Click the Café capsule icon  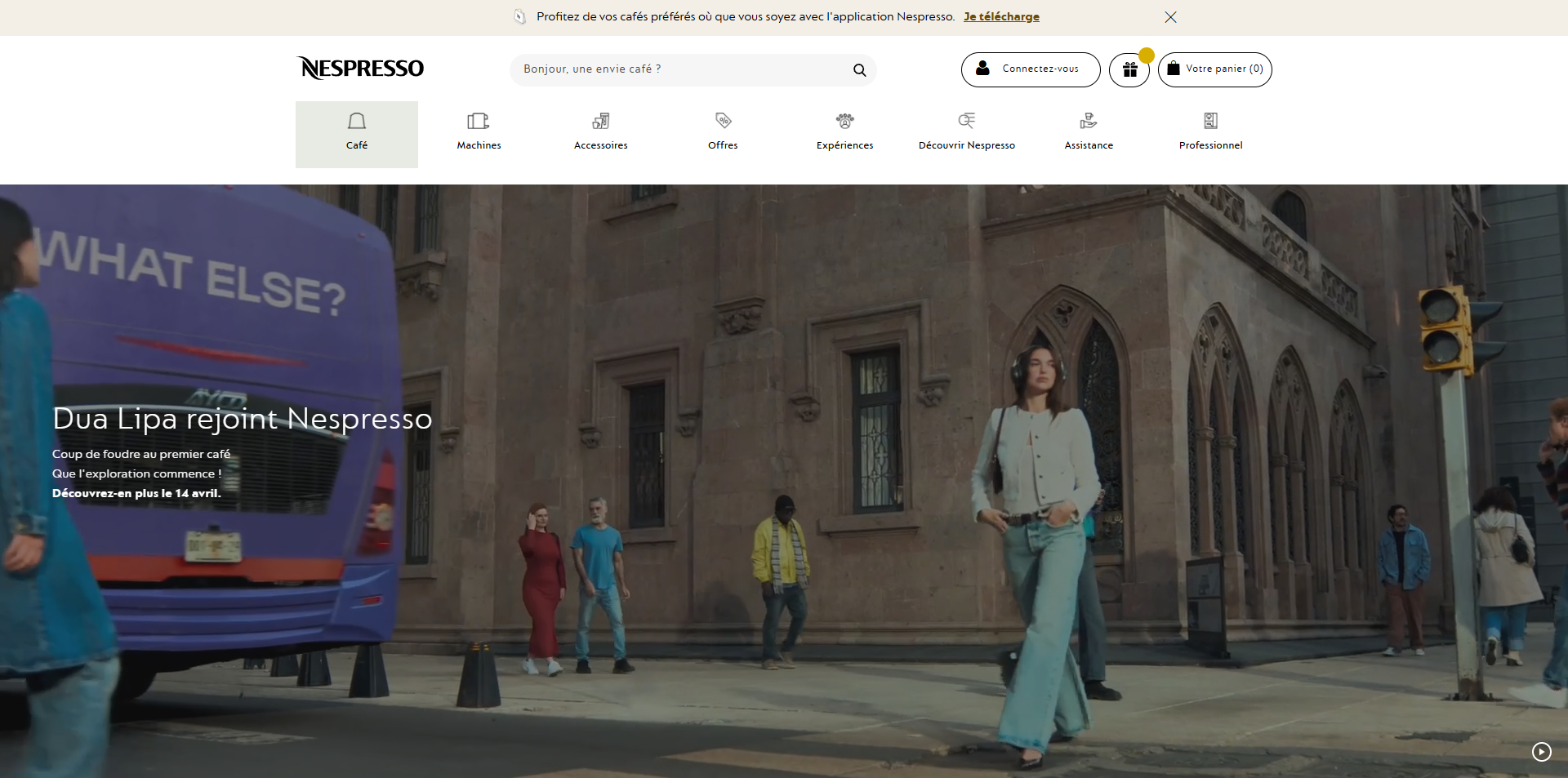coord(357,121)
